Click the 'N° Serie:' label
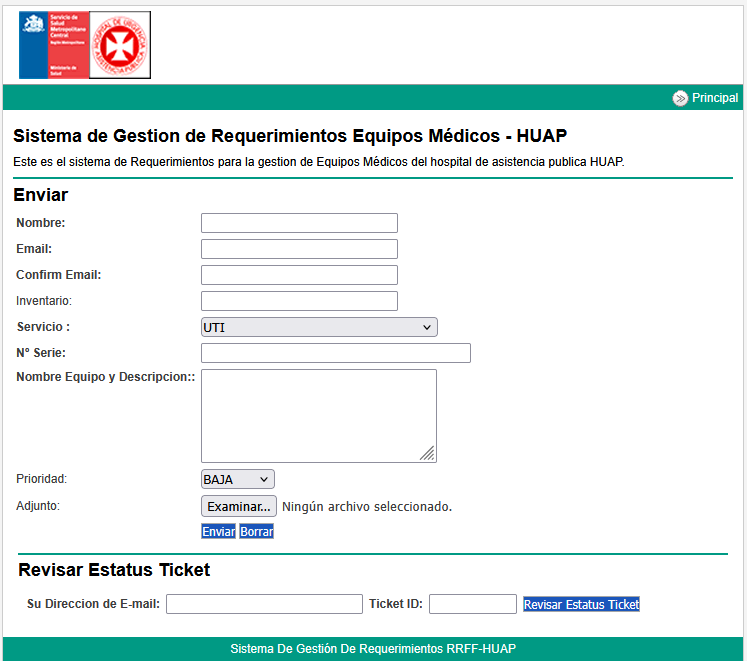Screen dimensions: 747x661 [x=41, y=353]
